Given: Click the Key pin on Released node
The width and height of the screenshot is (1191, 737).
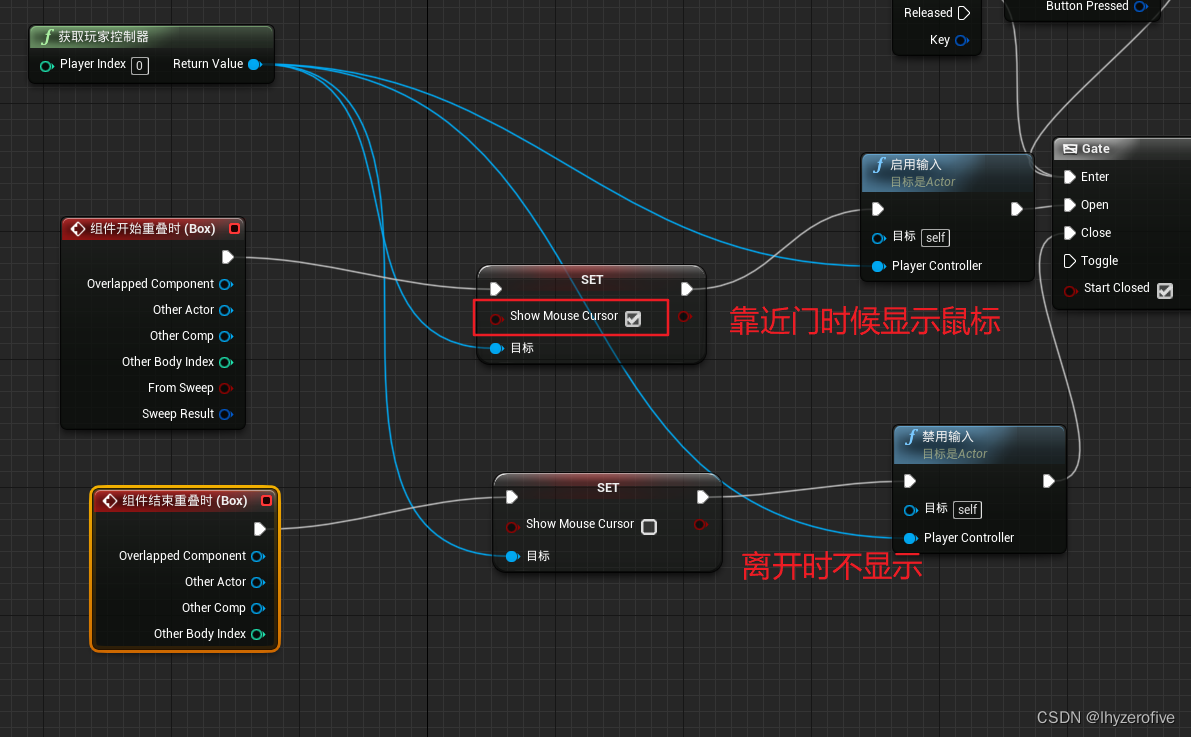Looking at the screenshot, I should 960,40.
